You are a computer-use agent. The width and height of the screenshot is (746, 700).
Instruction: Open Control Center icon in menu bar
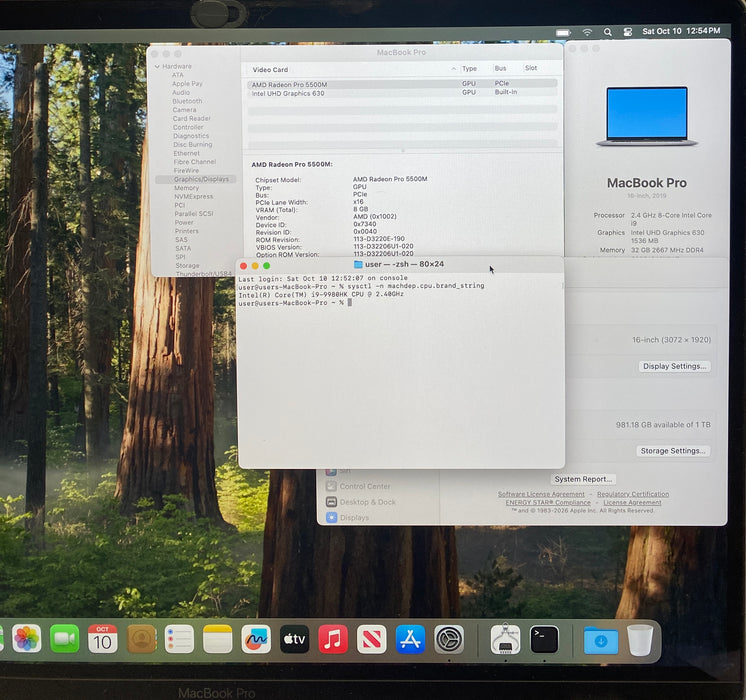[x=628, y=32]
